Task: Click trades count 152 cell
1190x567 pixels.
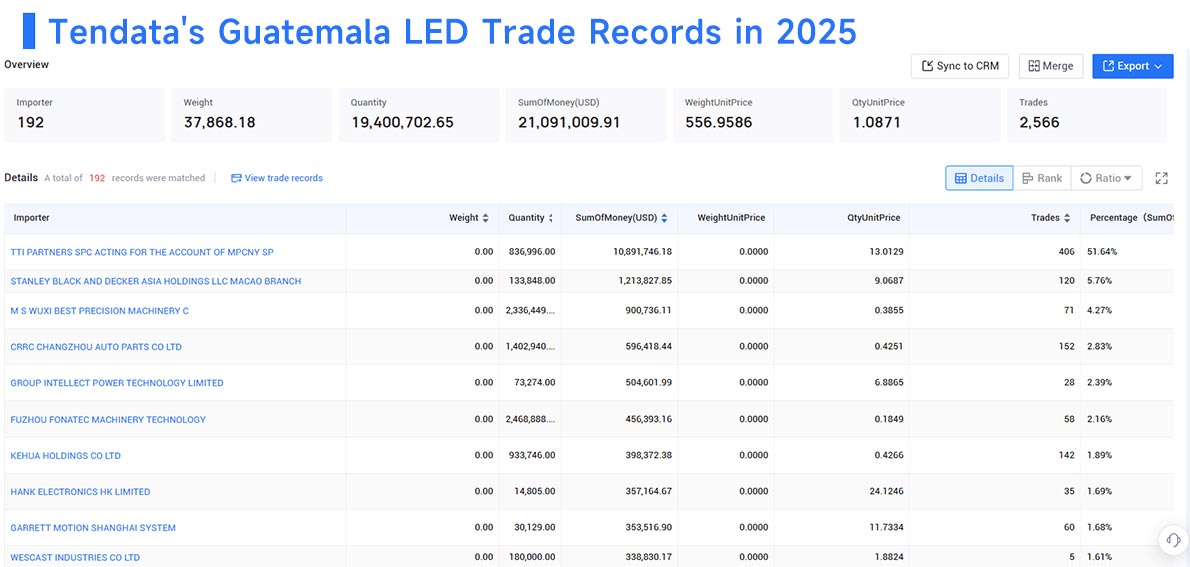Action: pyautogui.click(x=1067, y=347)
